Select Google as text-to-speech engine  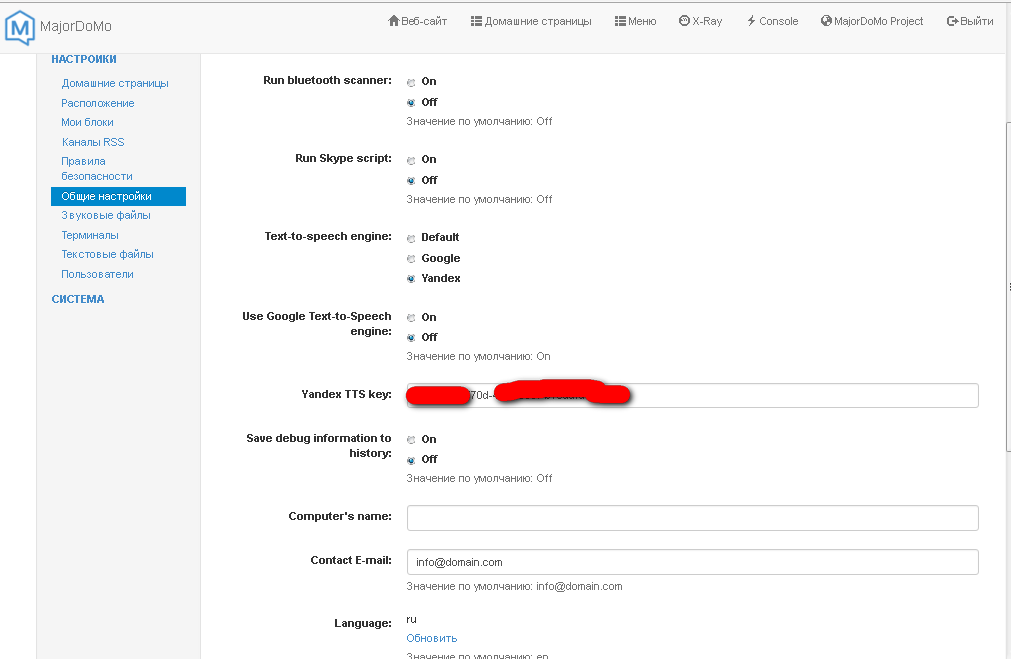point(411,259)
